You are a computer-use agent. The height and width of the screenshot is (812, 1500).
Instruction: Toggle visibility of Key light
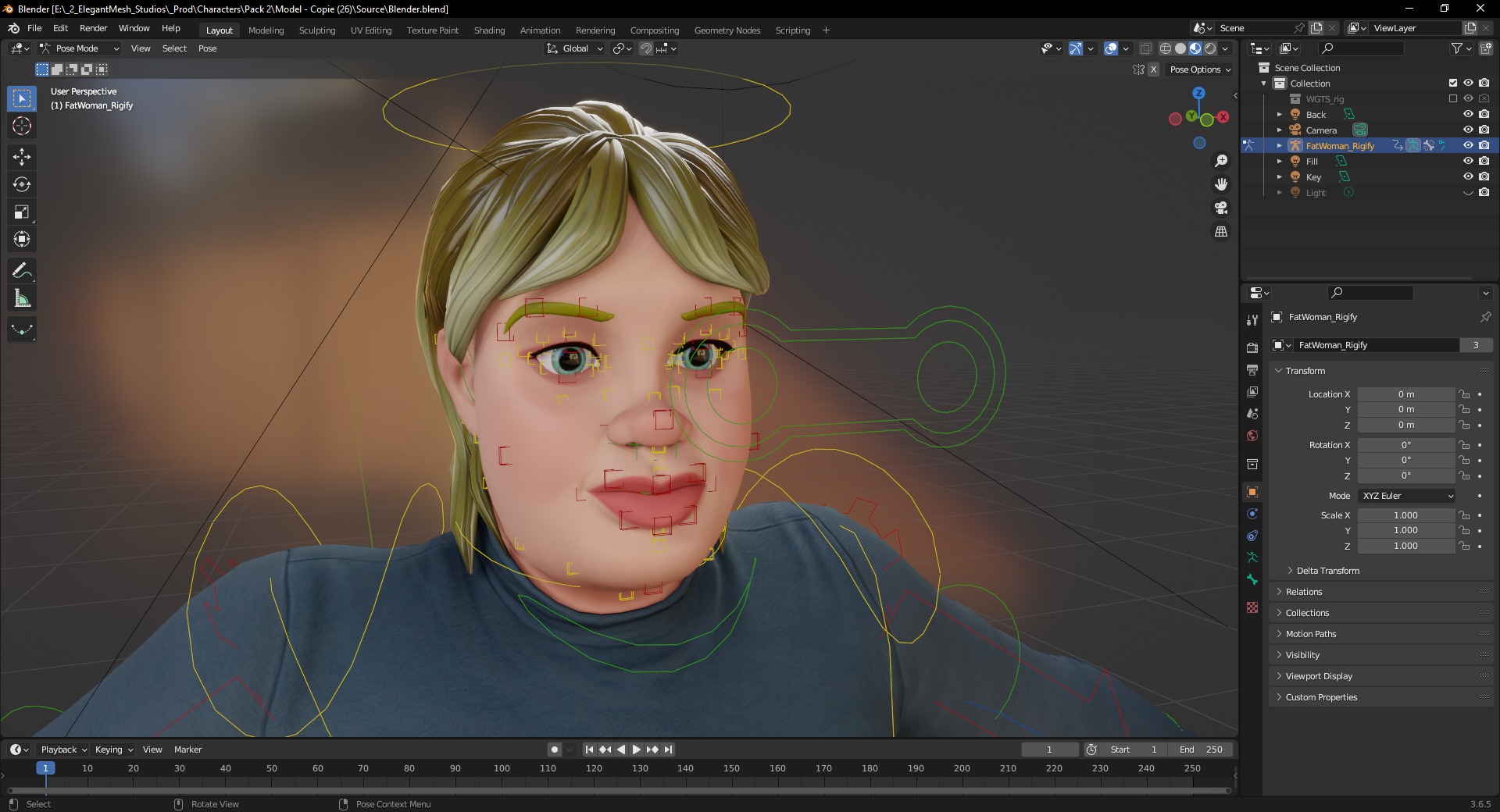click(1468, 176)
